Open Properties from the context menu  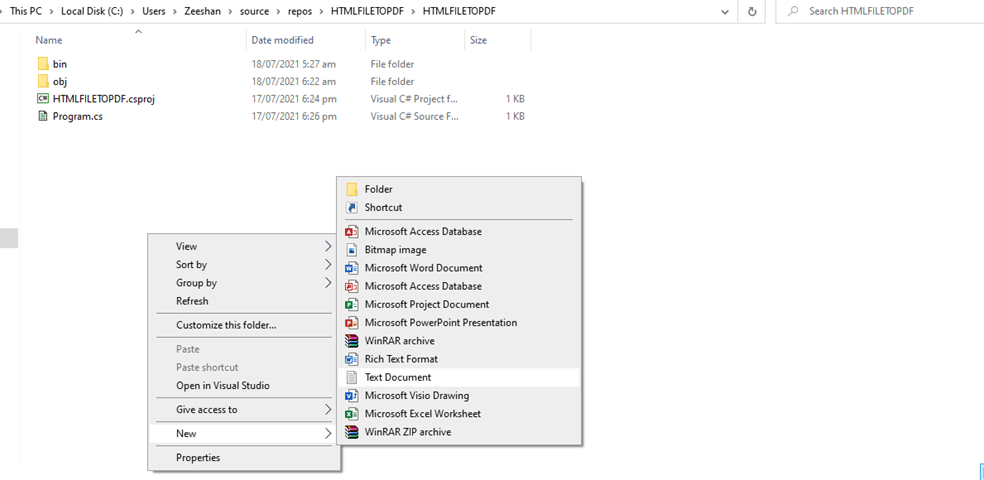pos(245,457)
